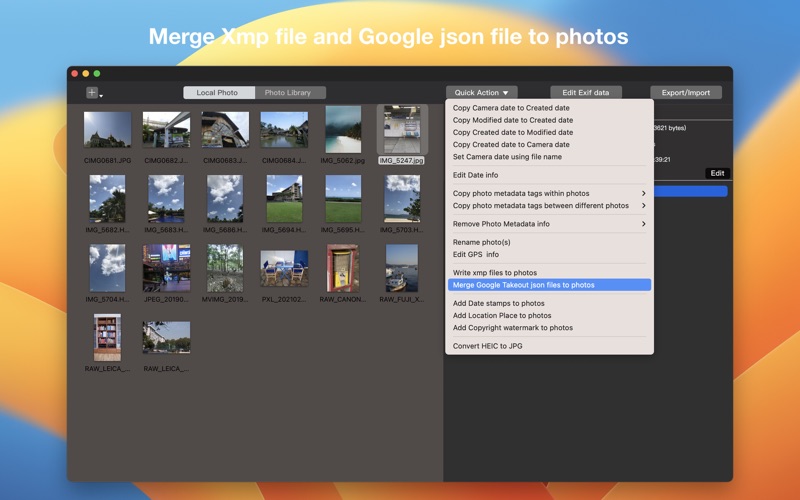Select the IMG_5682 photo thumbnail

coord(107,198)
